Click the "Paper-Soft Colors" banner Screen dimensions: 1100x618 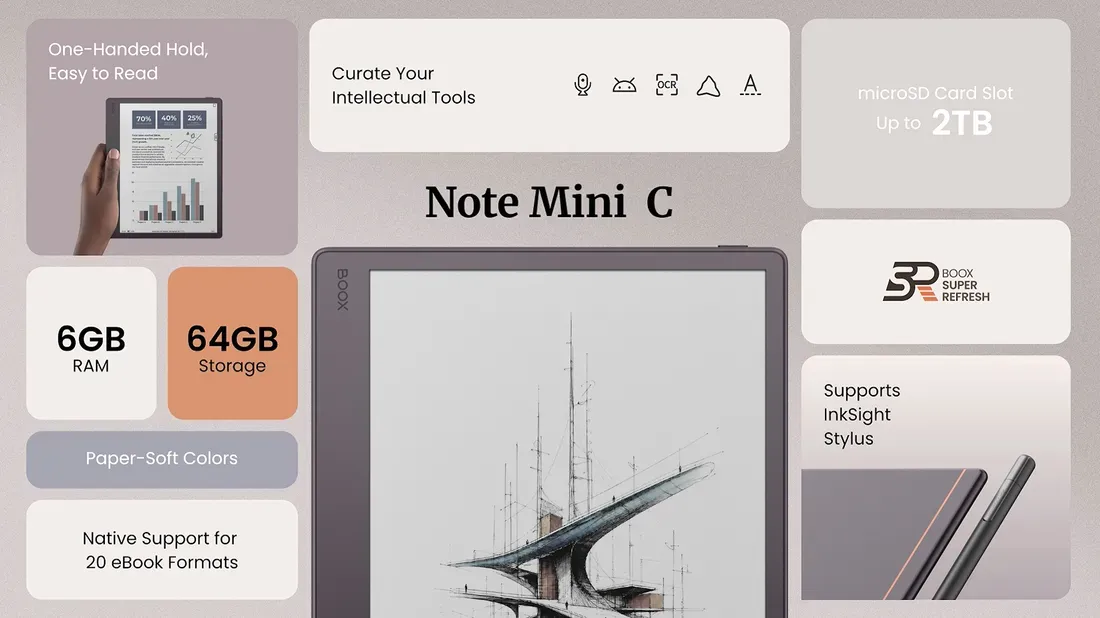tap(162, 459)
